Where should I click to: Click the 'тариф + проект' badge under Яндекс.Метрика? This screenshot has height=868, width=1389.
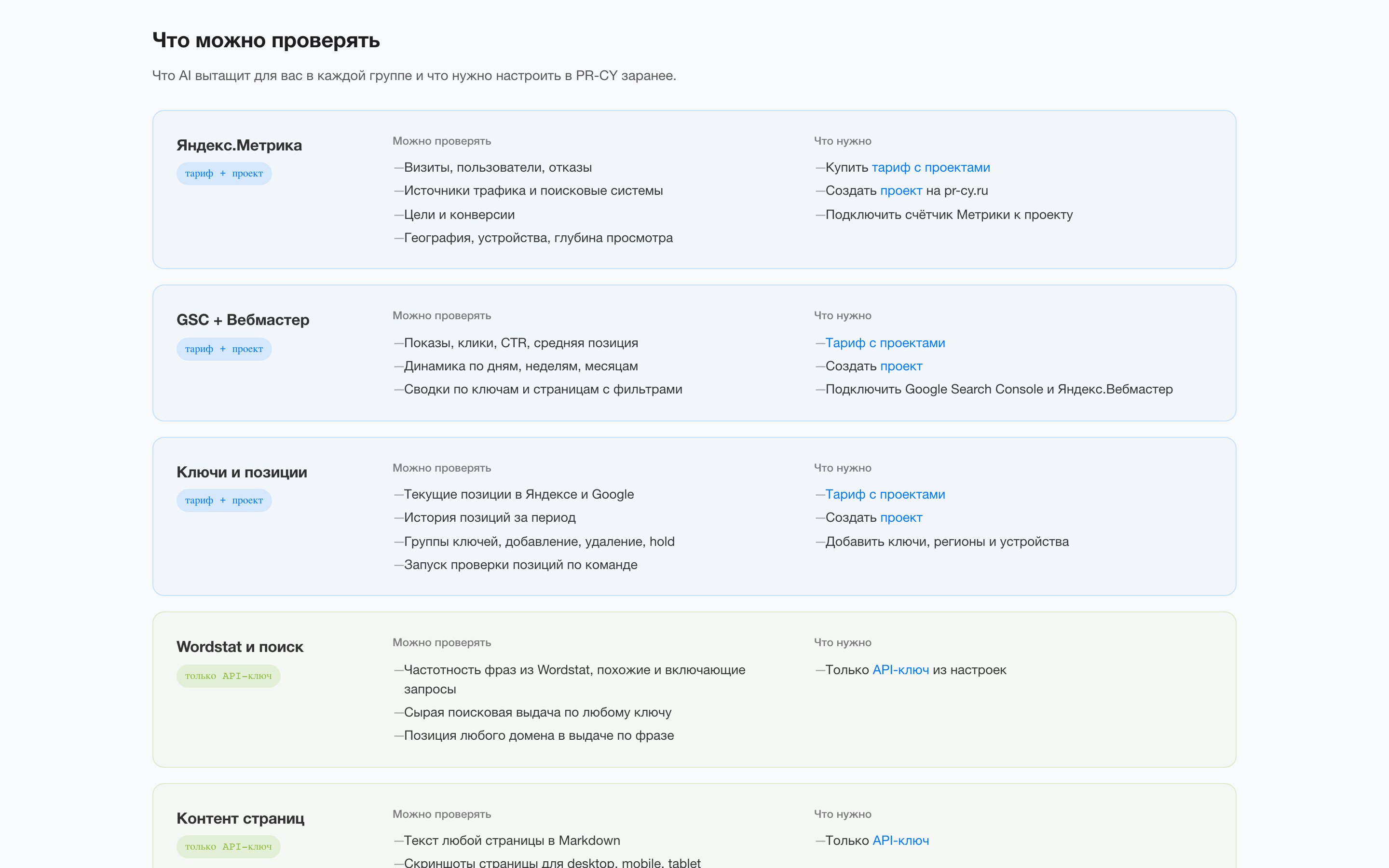click(224, 174)
